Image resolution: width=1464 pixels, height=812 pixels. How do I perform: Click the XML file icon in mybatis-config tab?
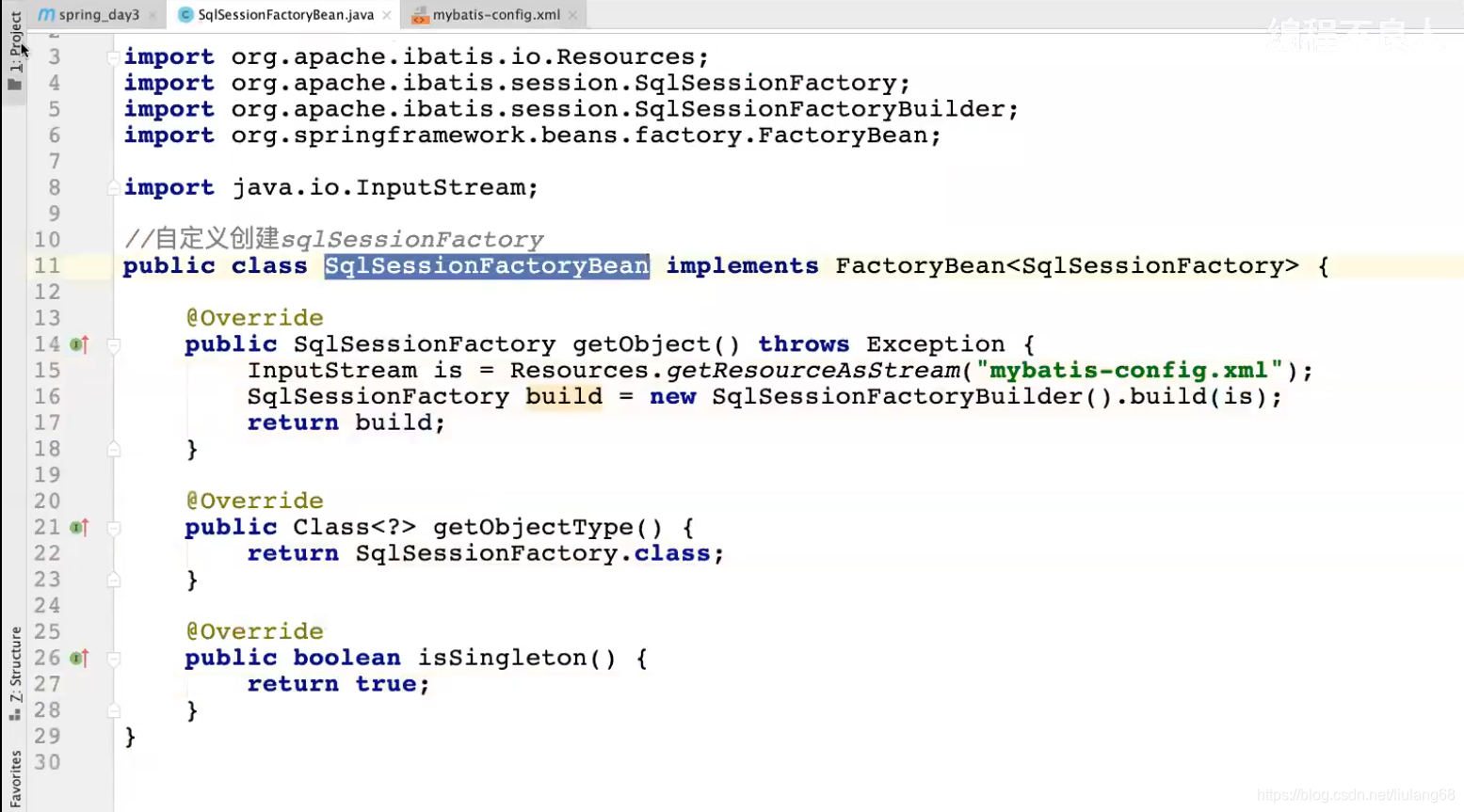pyautogui.click(x=420, y=14)
